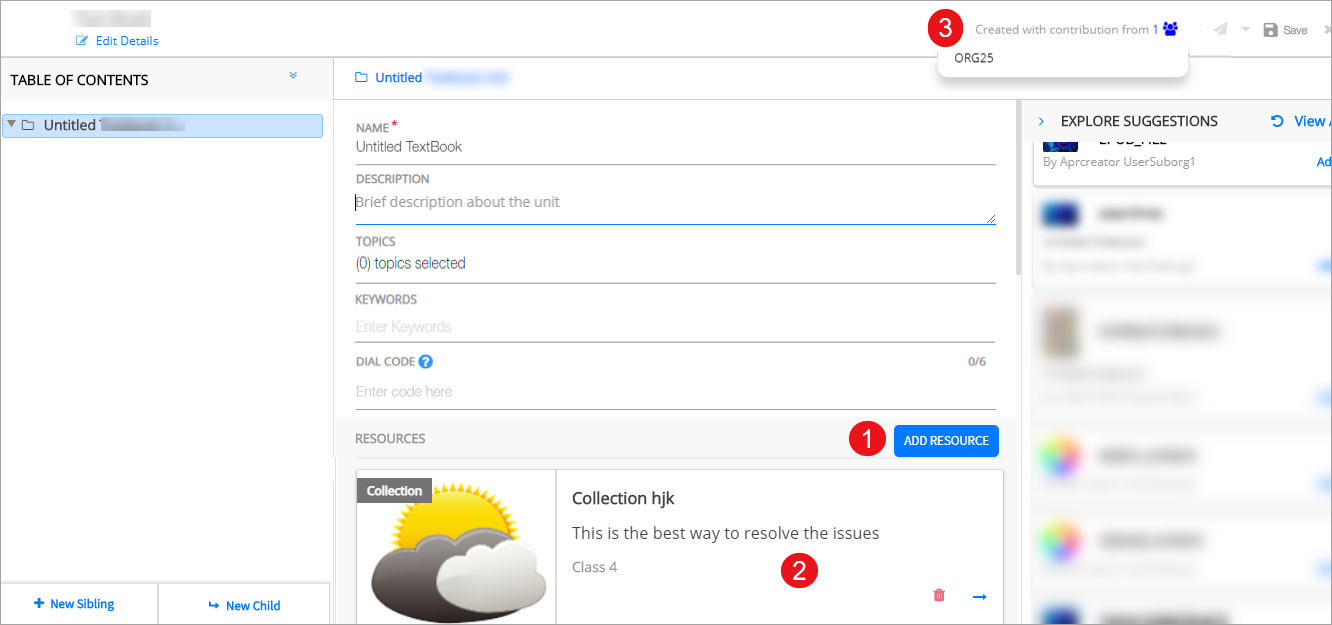Collapse the Untitled tree node triangle
The height and width of the screenshot is (625, 1332).
[11, 125]
